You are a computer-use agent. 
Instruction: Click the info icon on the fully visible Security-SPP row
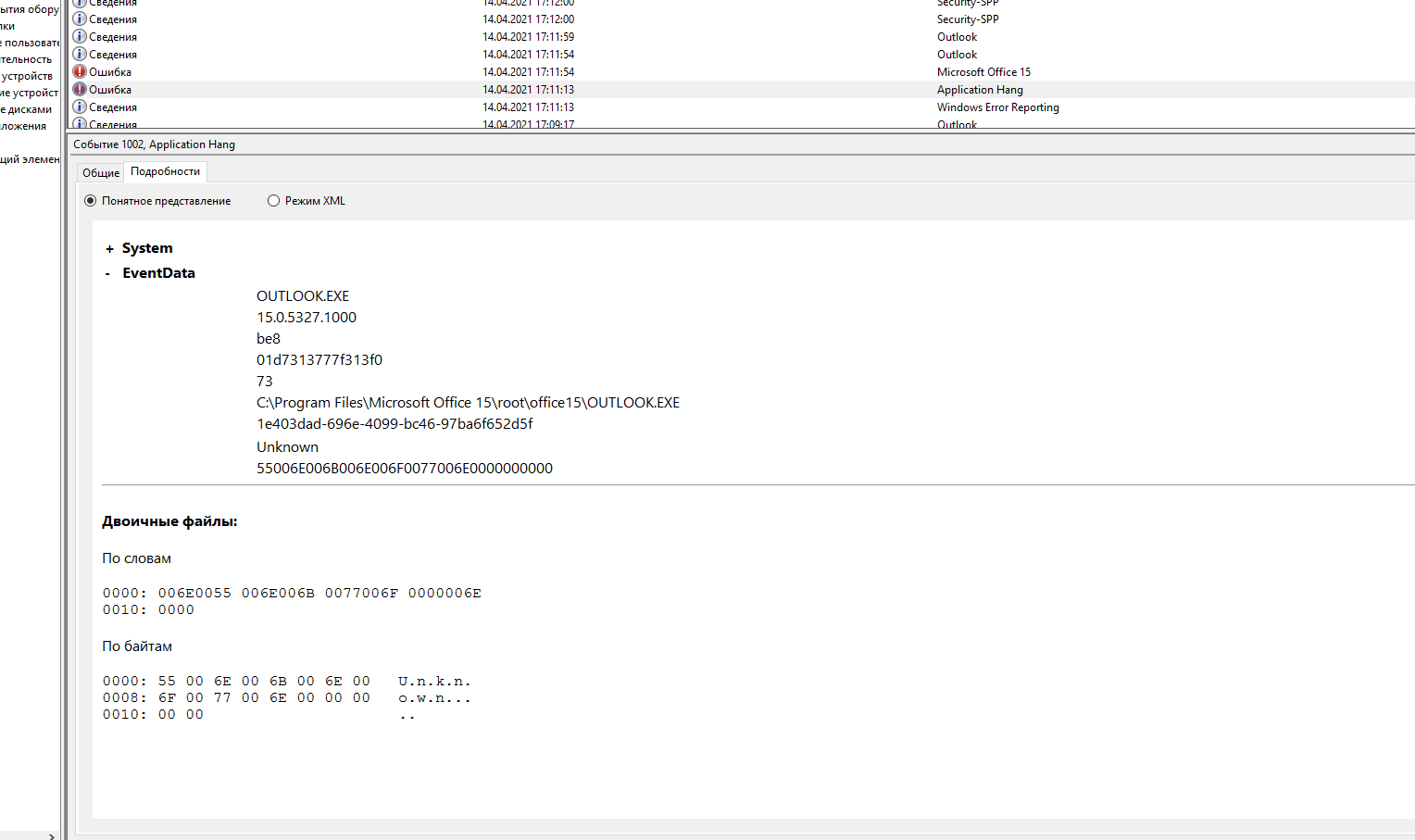(x=80, y=19)
